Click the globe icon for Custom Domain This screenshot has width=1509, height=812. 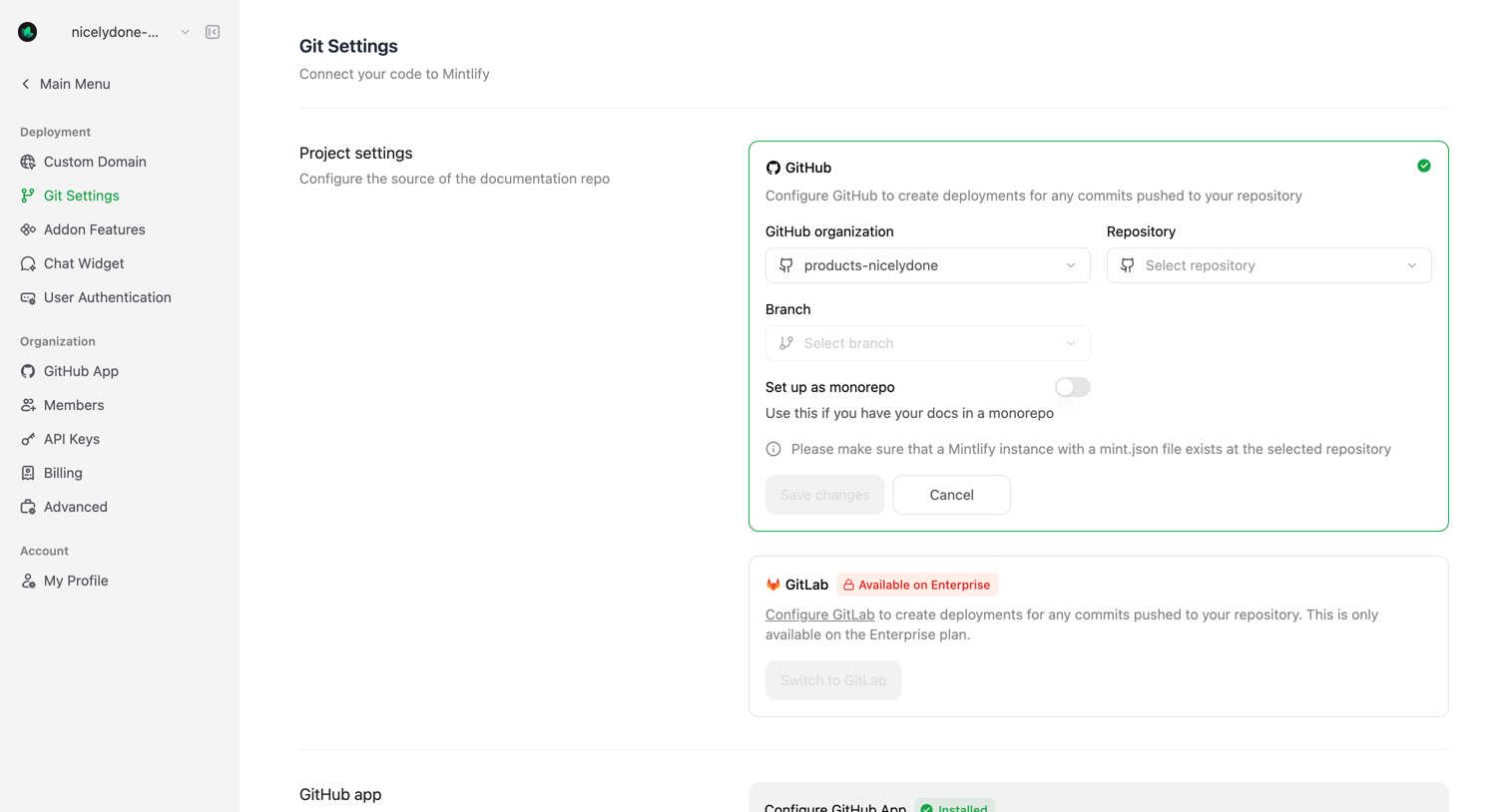pyautogui.click(x=28, y=162)
